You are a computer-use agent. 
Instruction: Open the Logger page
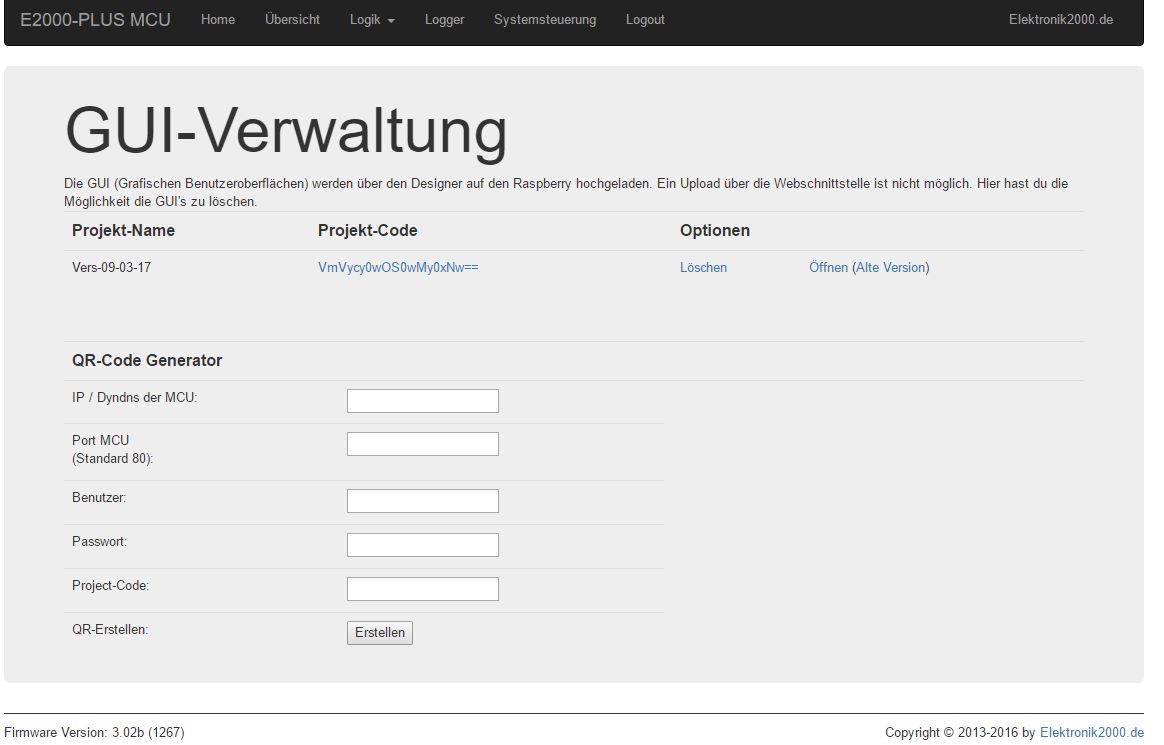pyautogui.click(x=444, y=20)
